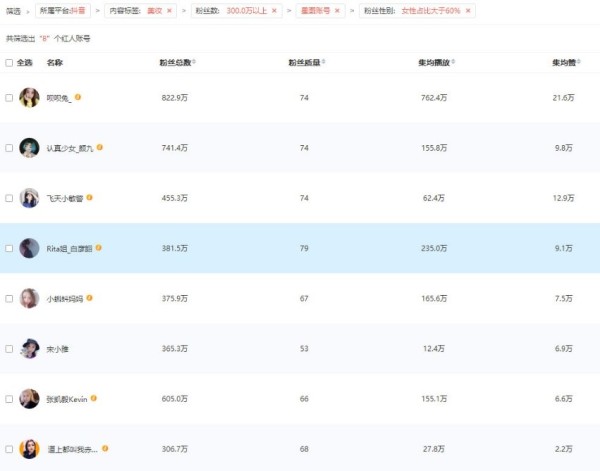Remove the 美妆 content tag filter
This screenshot has height=471, width=600.
[x=169, y=10]
